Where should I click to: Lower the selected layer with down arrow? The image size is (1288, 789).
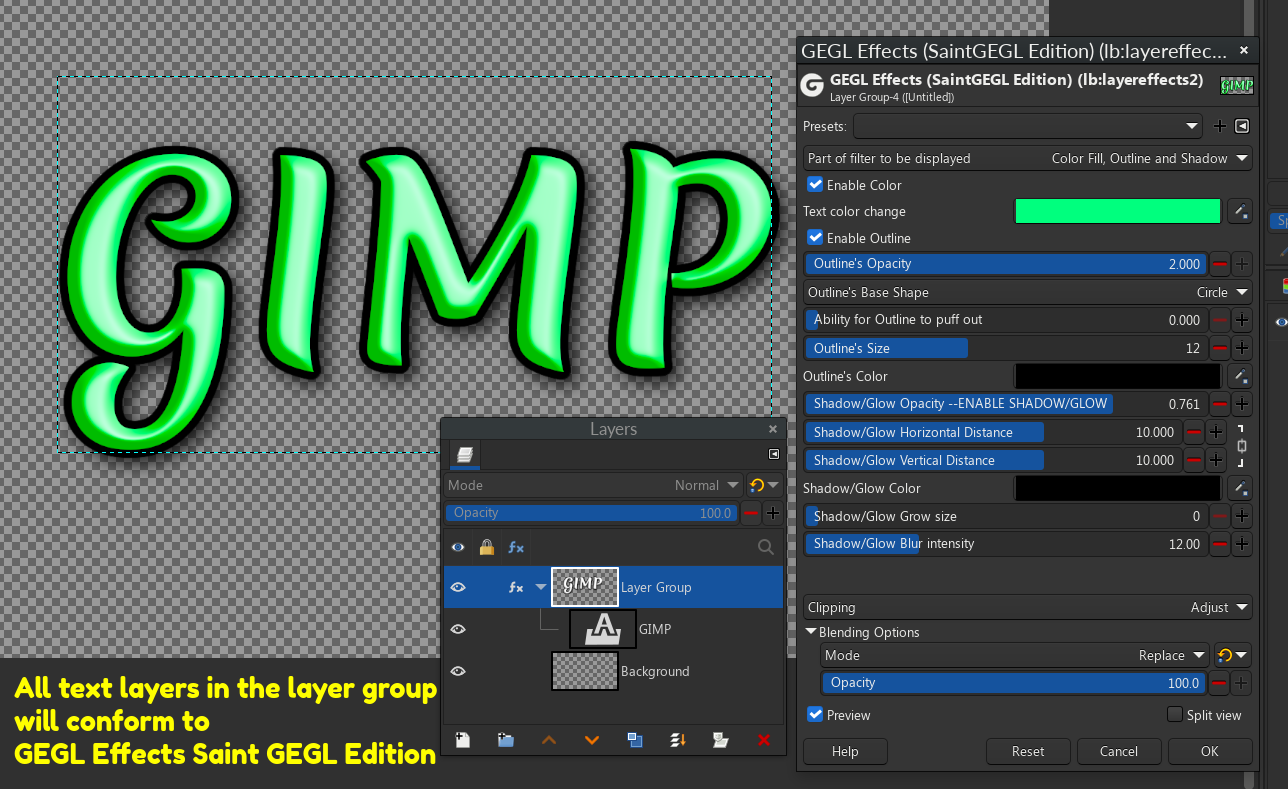pos(591,740)
